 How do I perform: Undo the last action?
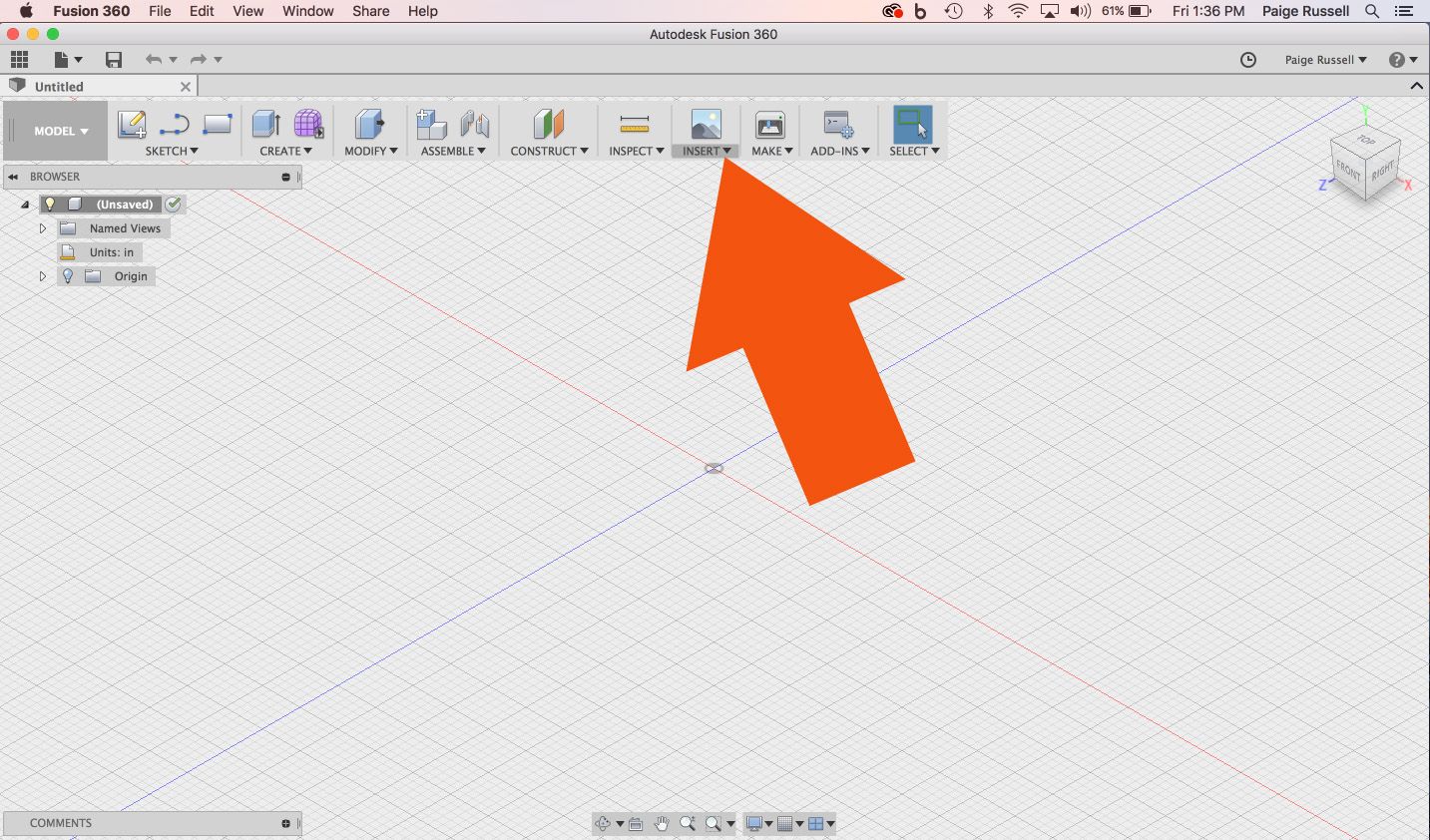pyautogui.click(x=154, y=60)
